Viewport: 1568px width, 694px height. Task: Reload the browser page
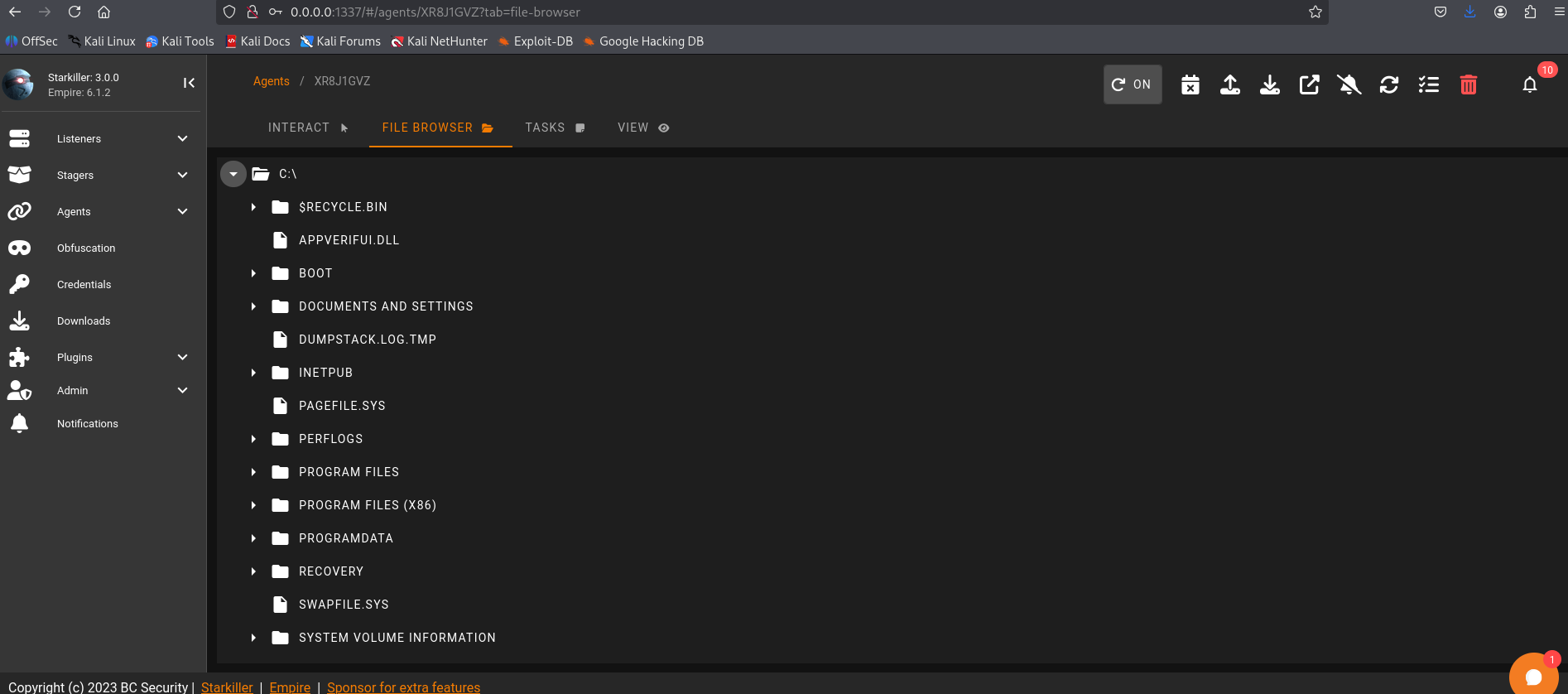point(75,12)
